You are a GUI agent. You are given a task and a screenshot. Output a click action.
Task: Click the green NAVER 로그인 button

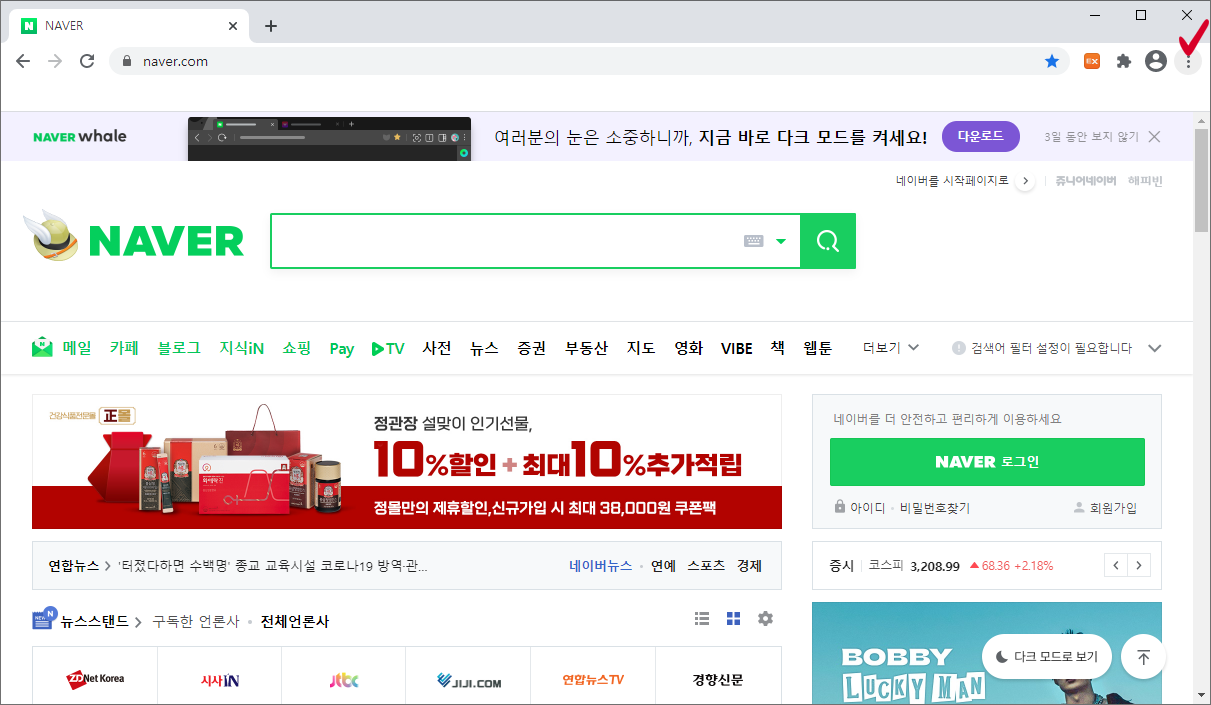[x=987, y=462]
